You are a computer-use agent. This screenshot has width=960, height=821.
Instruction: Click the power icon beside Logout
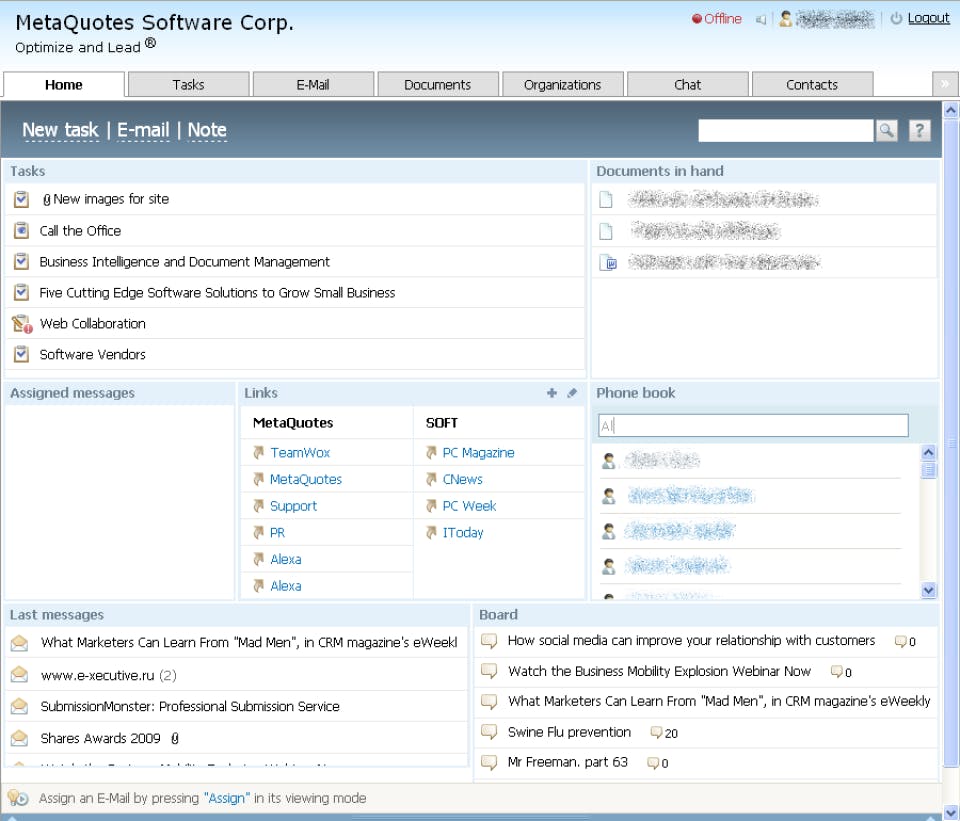tap(896, 18)
